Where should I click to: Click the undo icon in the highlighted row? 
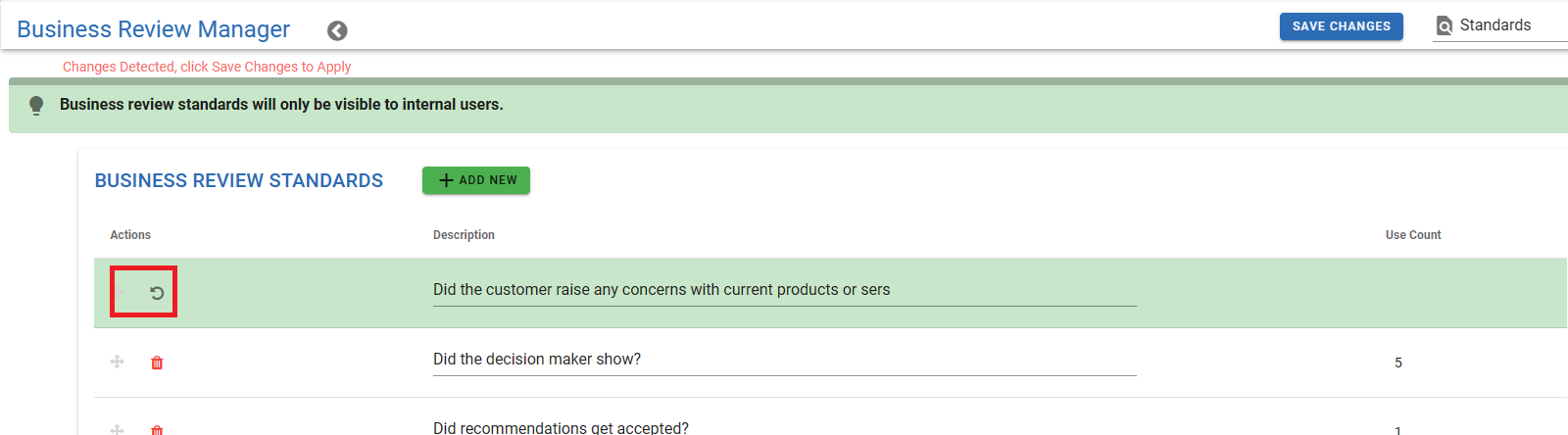[x=157, y=292]
